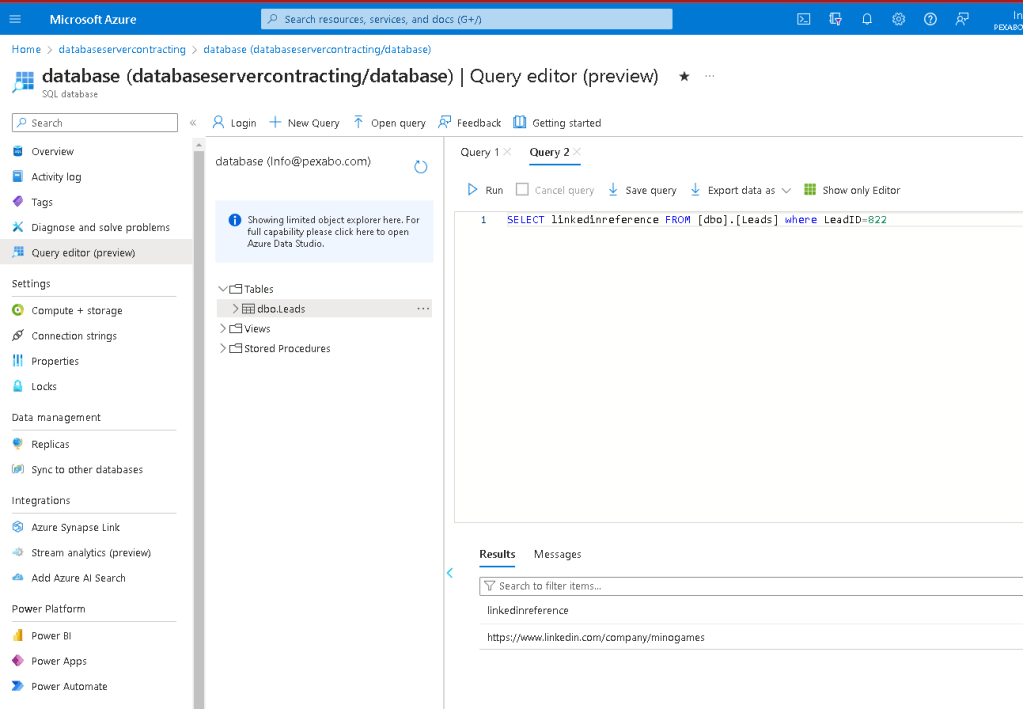Expand the dbo.Leads table
The image size is (1023, 709).
point(236,309)
